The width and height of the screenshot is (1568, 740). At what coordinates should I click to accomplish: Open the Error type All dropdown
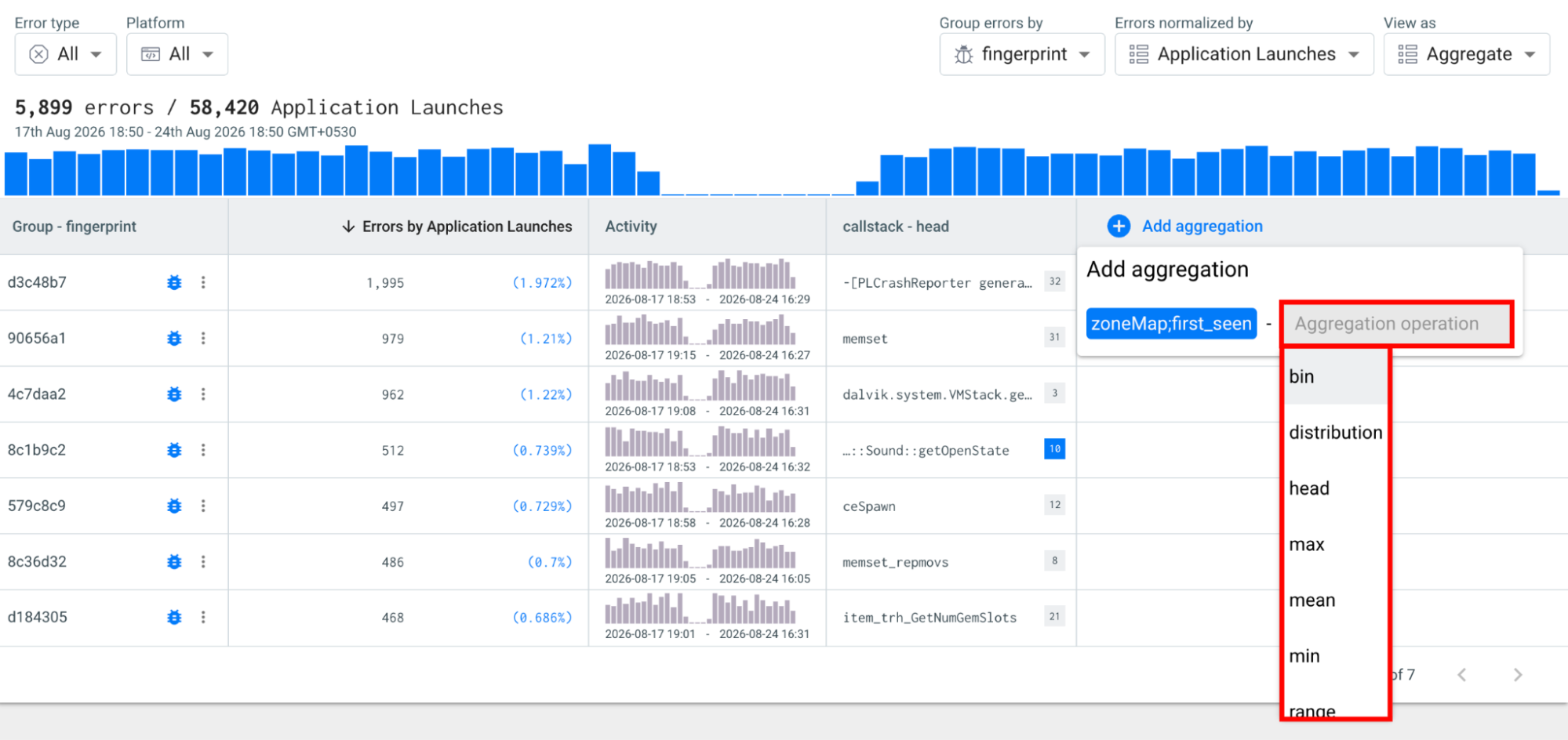coord(66,54)
